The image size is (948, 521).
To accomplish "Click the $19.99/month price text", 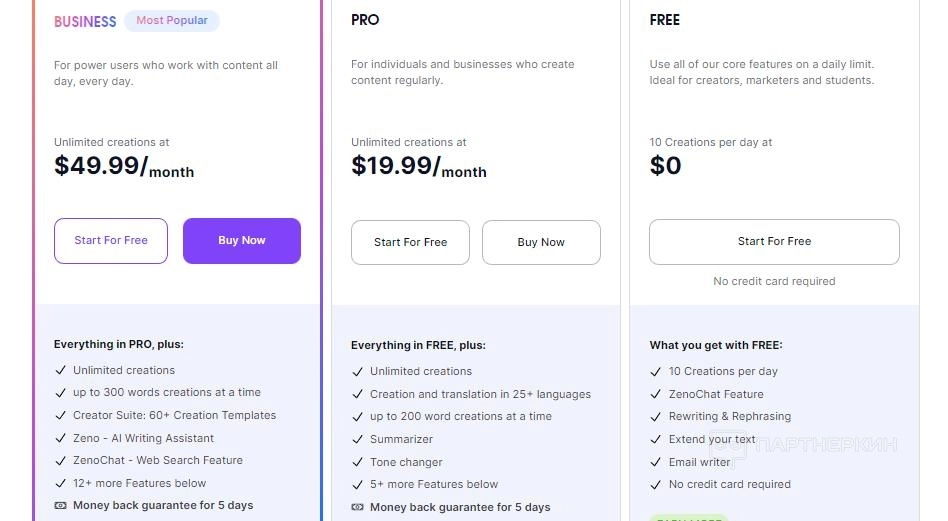I will coord(418,167).
